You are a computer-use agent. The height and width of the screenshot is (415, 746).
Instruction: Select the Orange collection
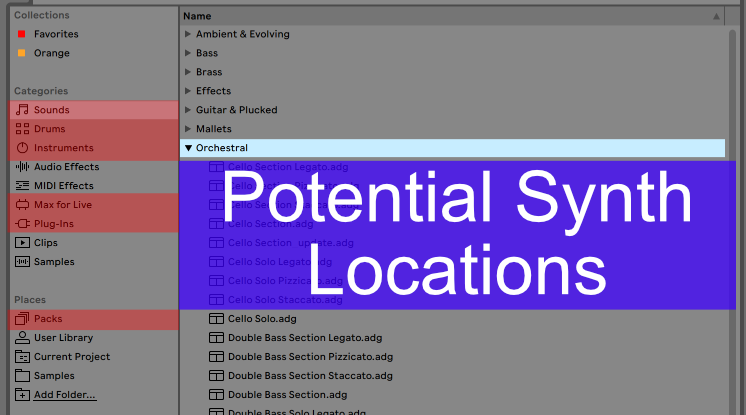coord(51,53)
